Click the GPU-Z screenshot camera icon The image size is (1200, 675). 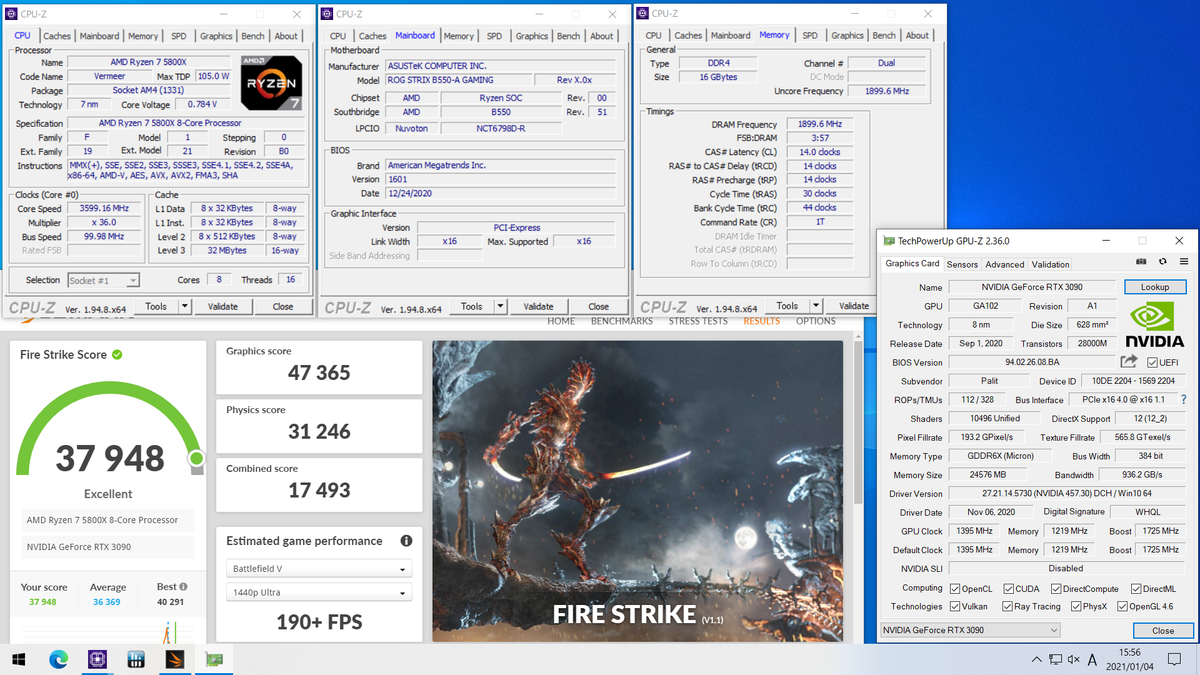(1141, 262)
